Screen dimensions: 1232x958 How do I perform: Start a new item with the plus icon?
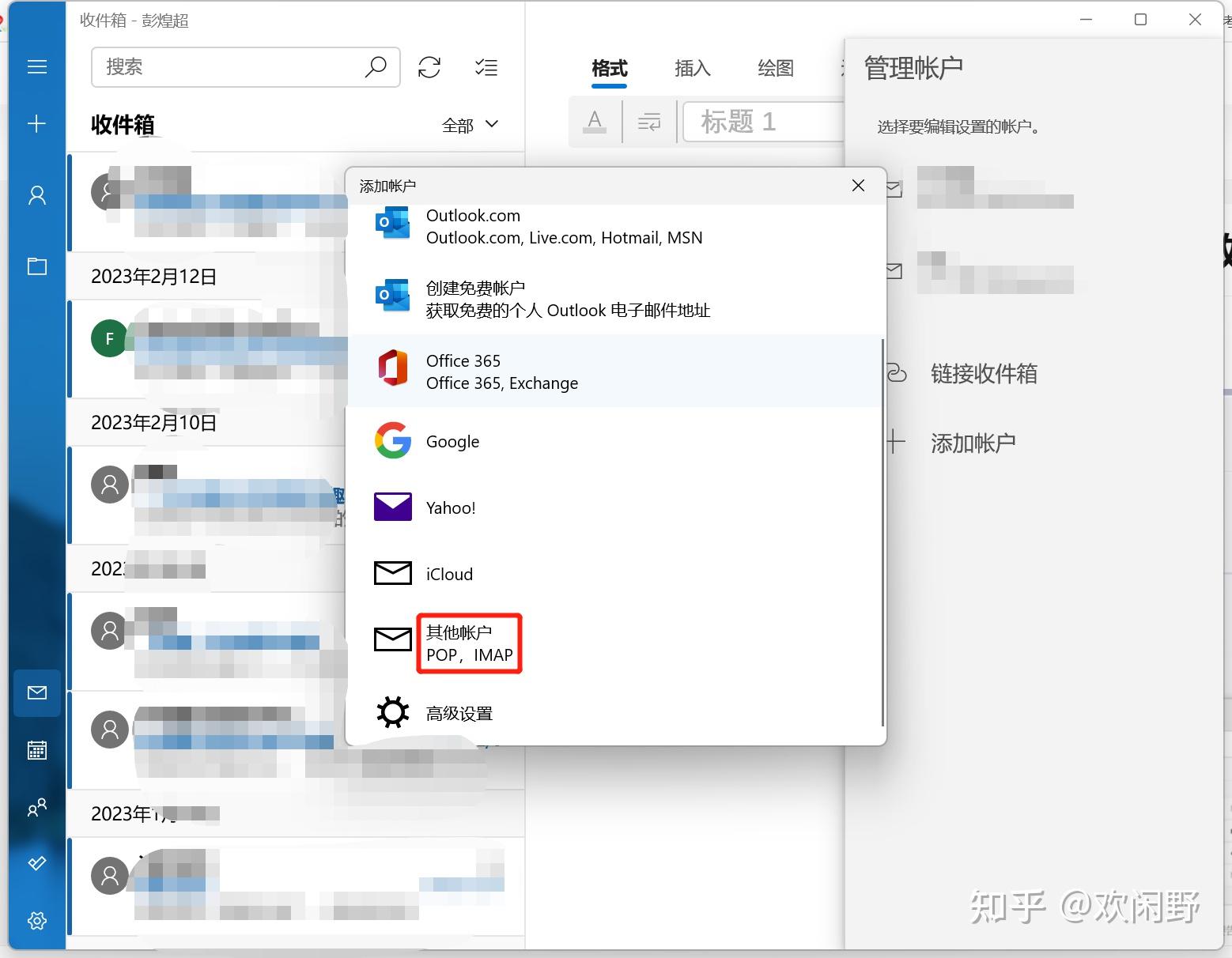(36, 123)
